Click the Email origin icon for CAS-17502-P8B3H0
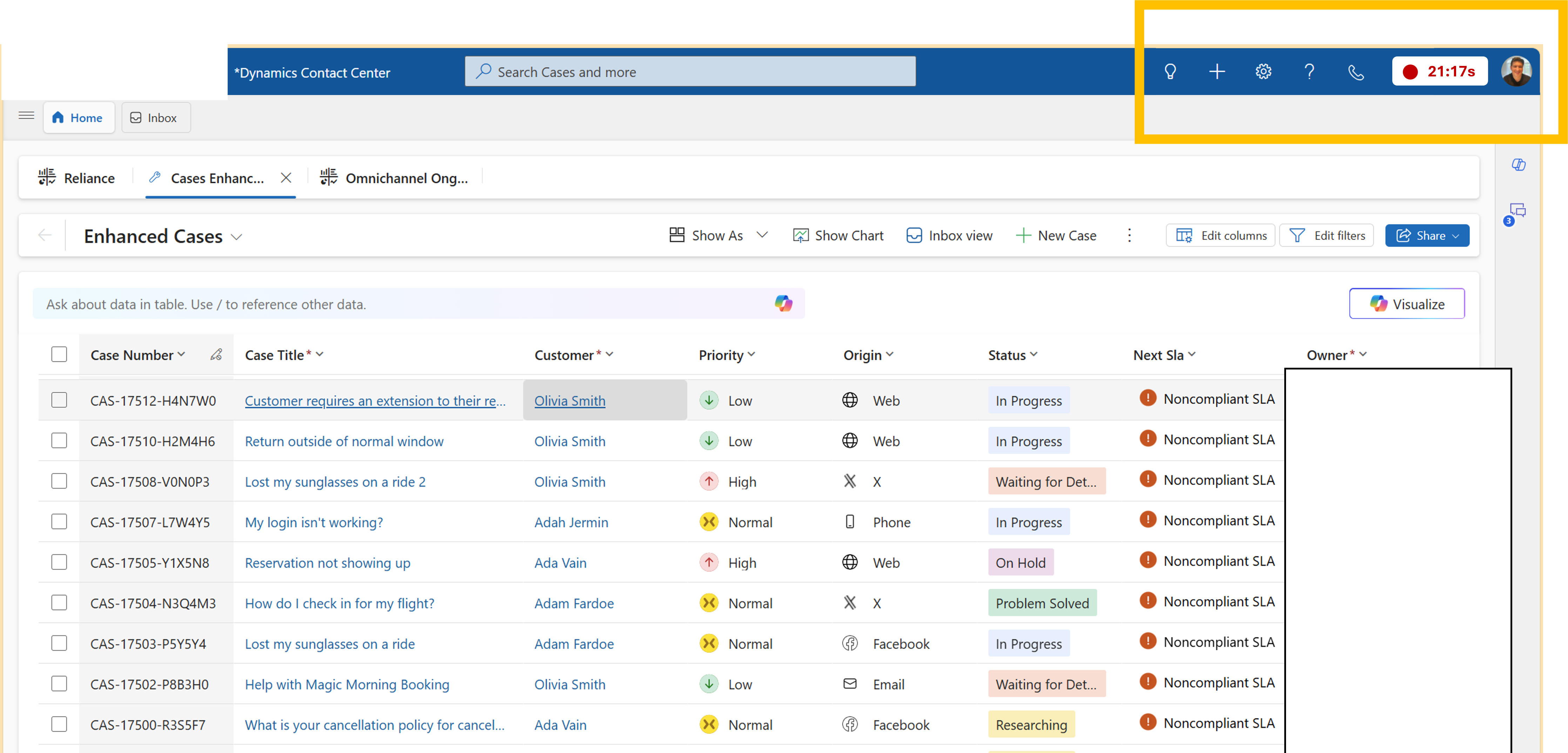The image size is (1568, 753). pos(850,684)
